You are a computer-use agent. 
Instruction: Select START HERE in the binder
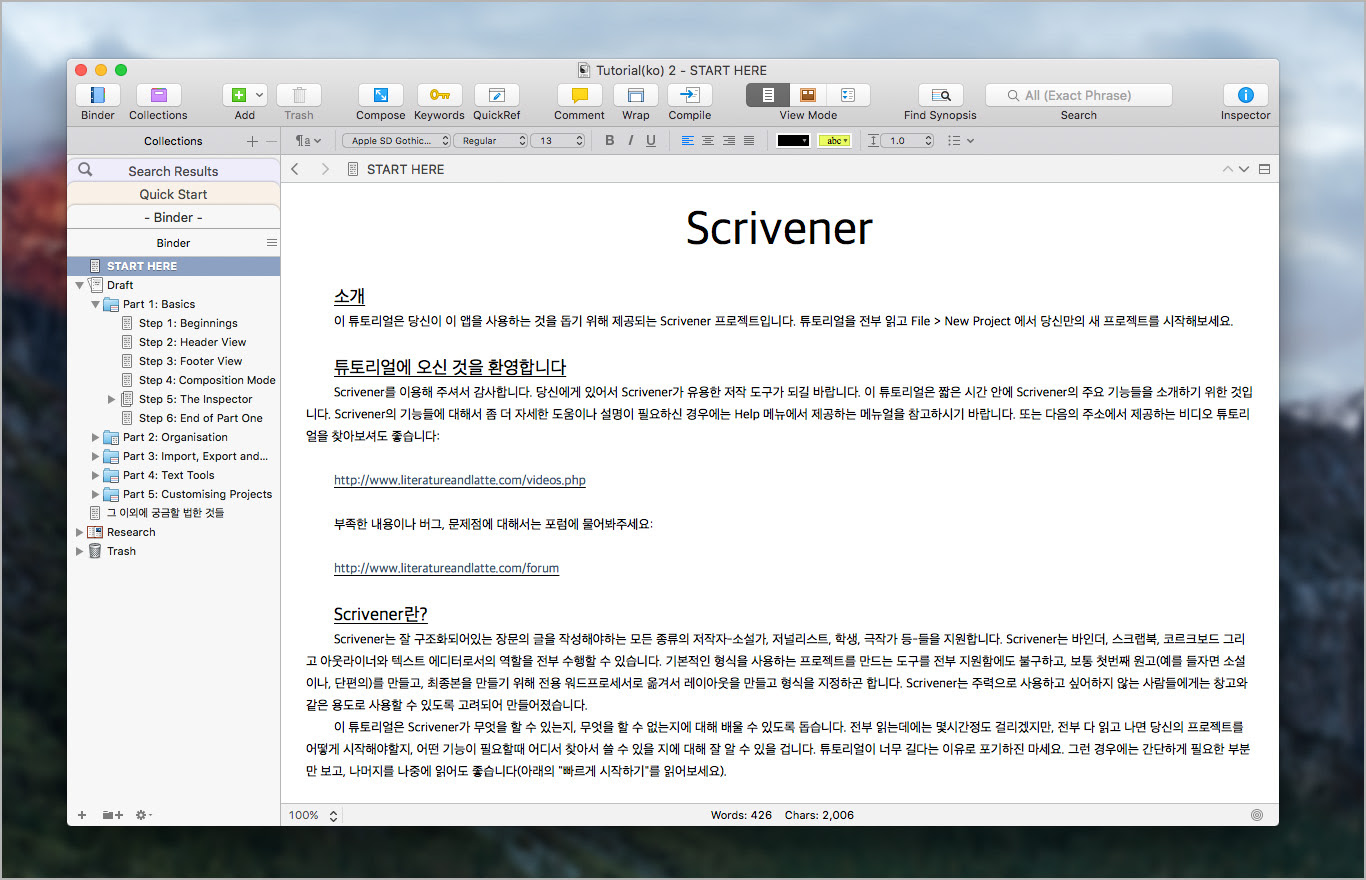[173, 266]
